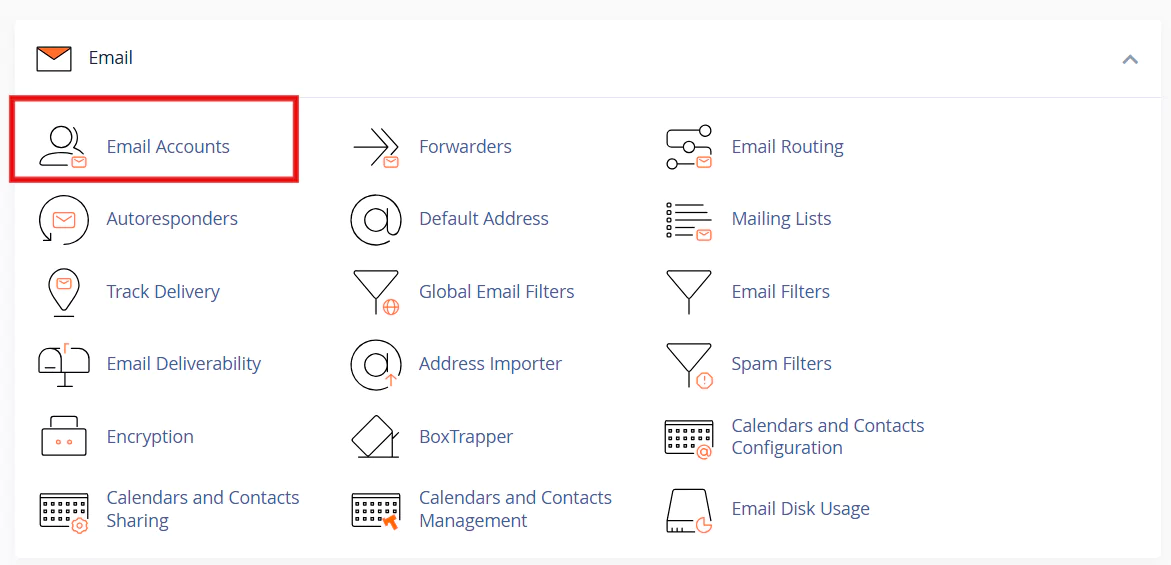Select the Spam Filters funnel icon

click(x=689, y=365)
